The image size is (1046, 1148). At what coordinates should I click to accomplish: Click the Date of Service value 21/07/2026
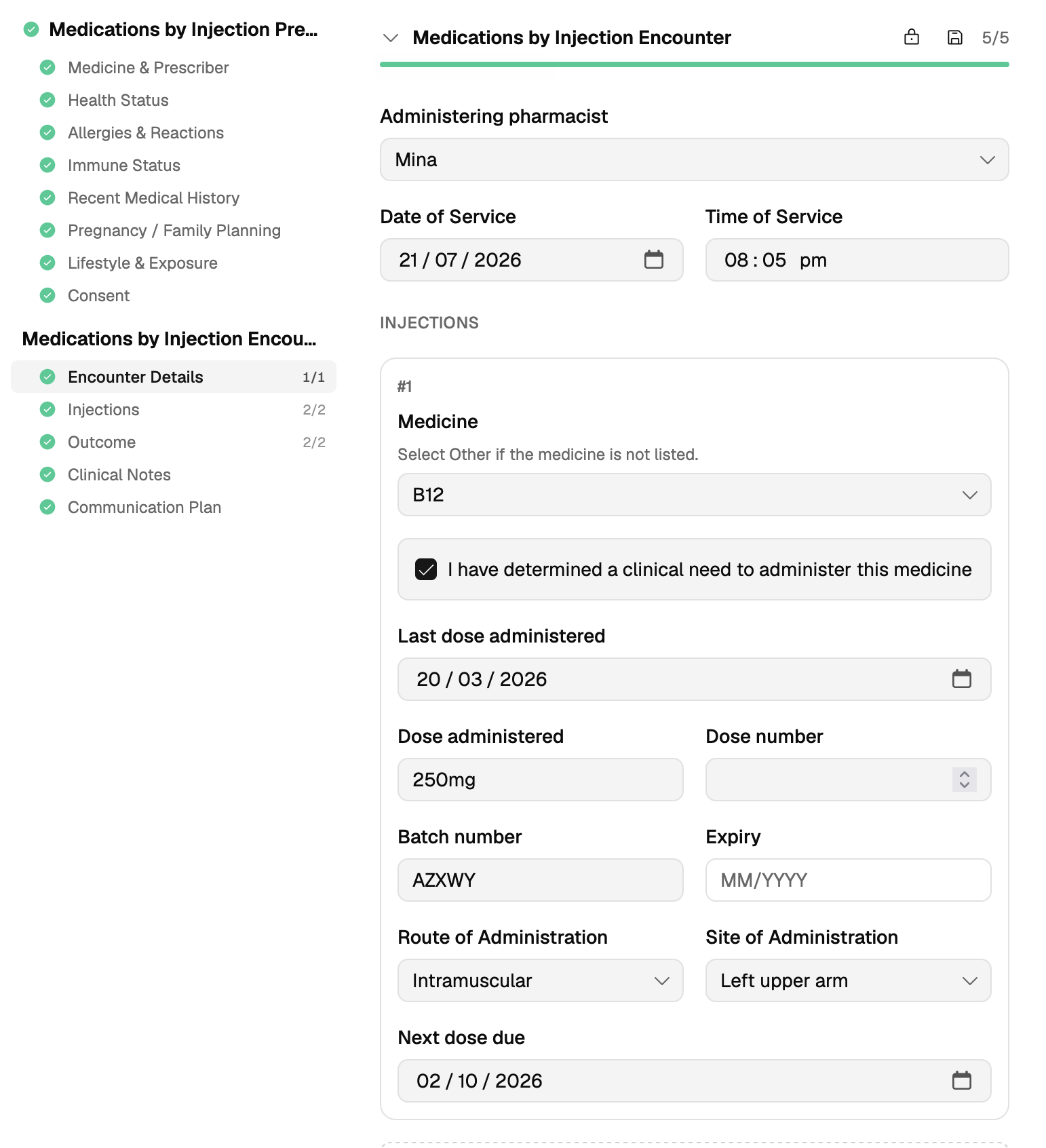[x=460, y=260]
